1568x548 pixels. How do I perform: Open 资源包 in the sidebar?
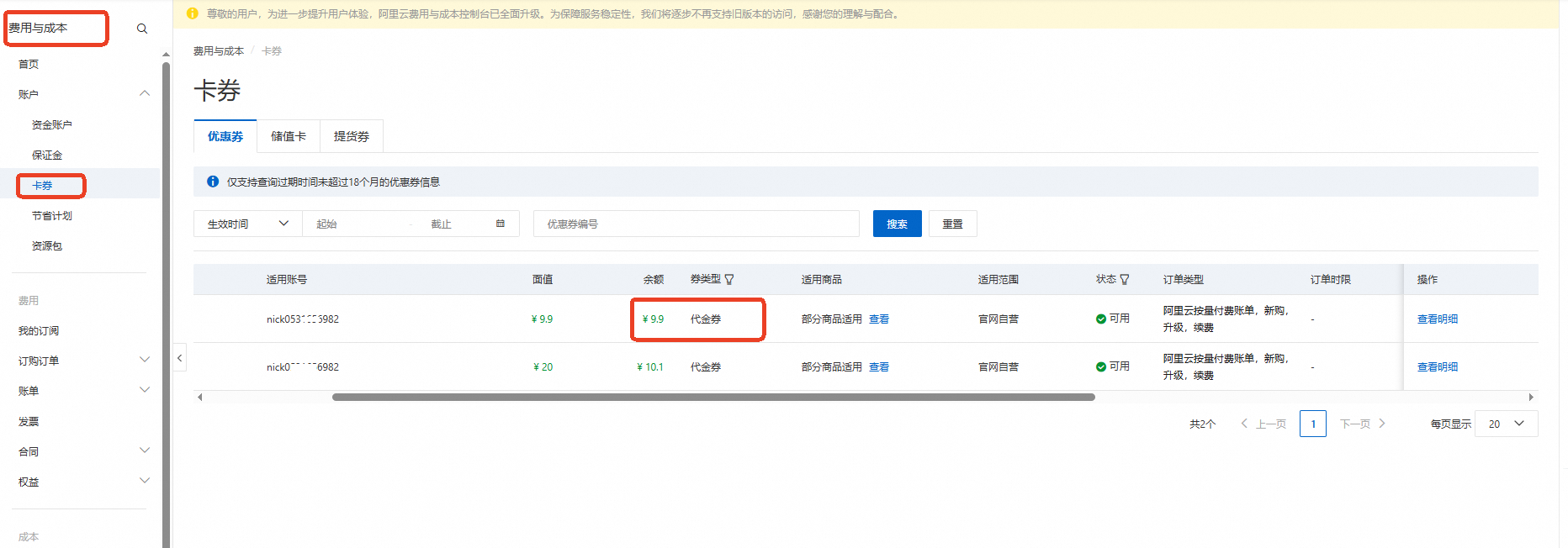pyautogui.click(x=47, y=245)
